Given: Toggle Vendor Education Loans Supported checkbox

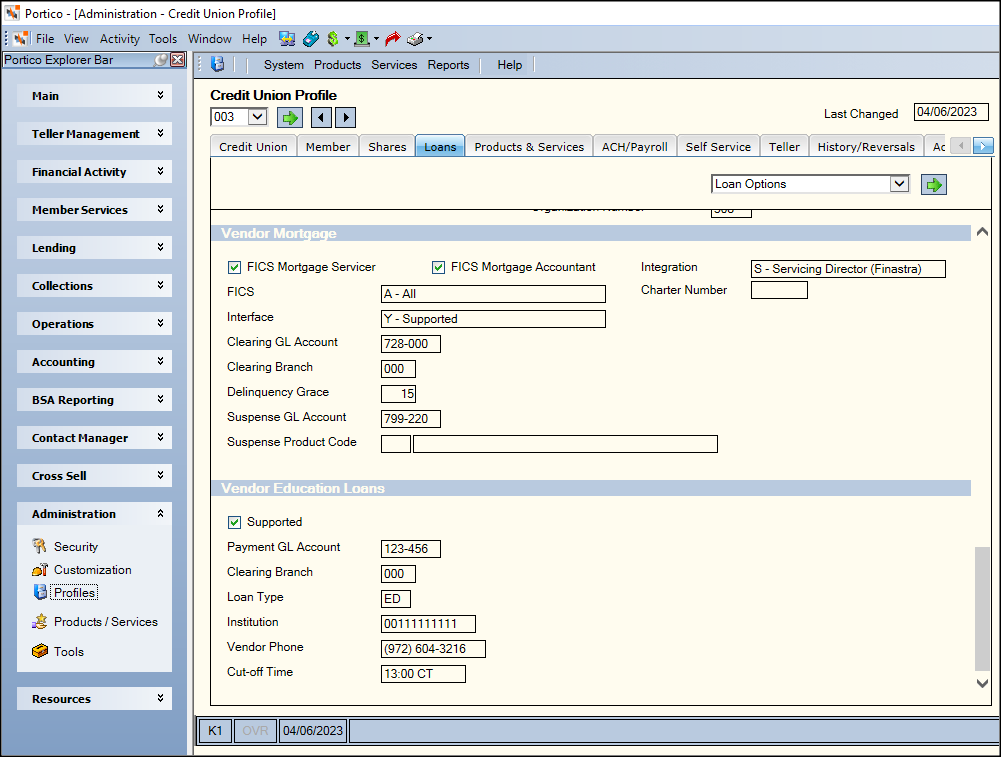Looking at the screenshot, I should click(x=234, y=522).
